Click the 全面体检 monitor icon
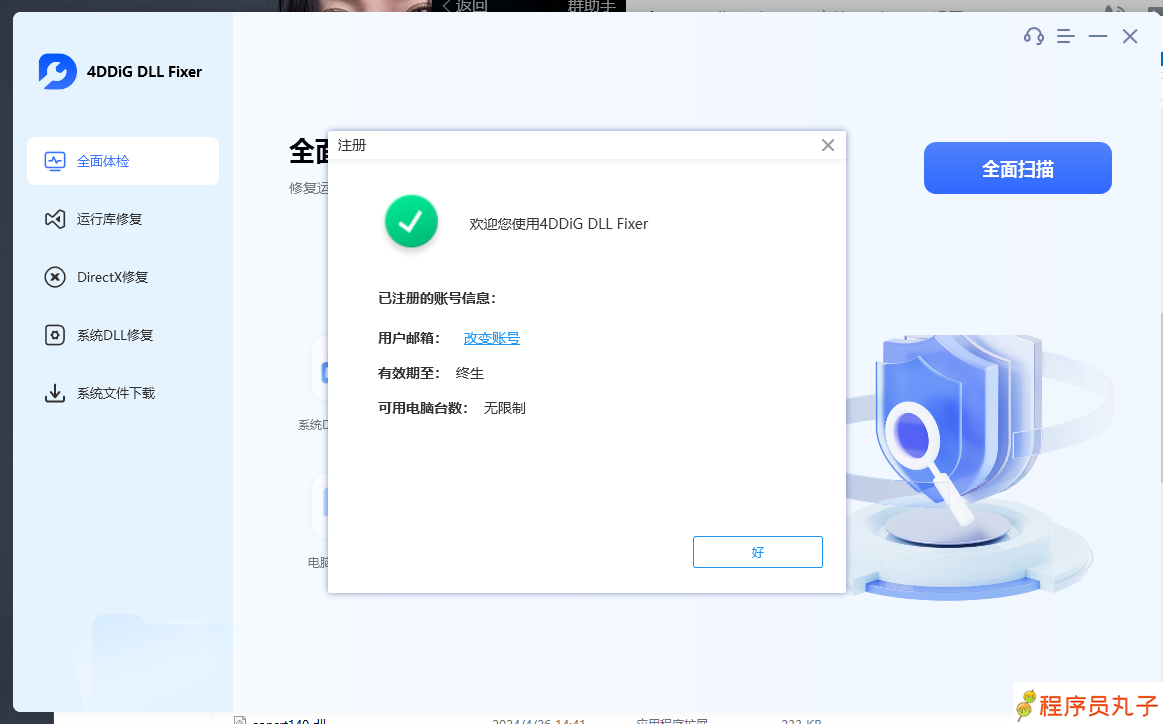This screenshot has height=724, width=1163. 55,161
